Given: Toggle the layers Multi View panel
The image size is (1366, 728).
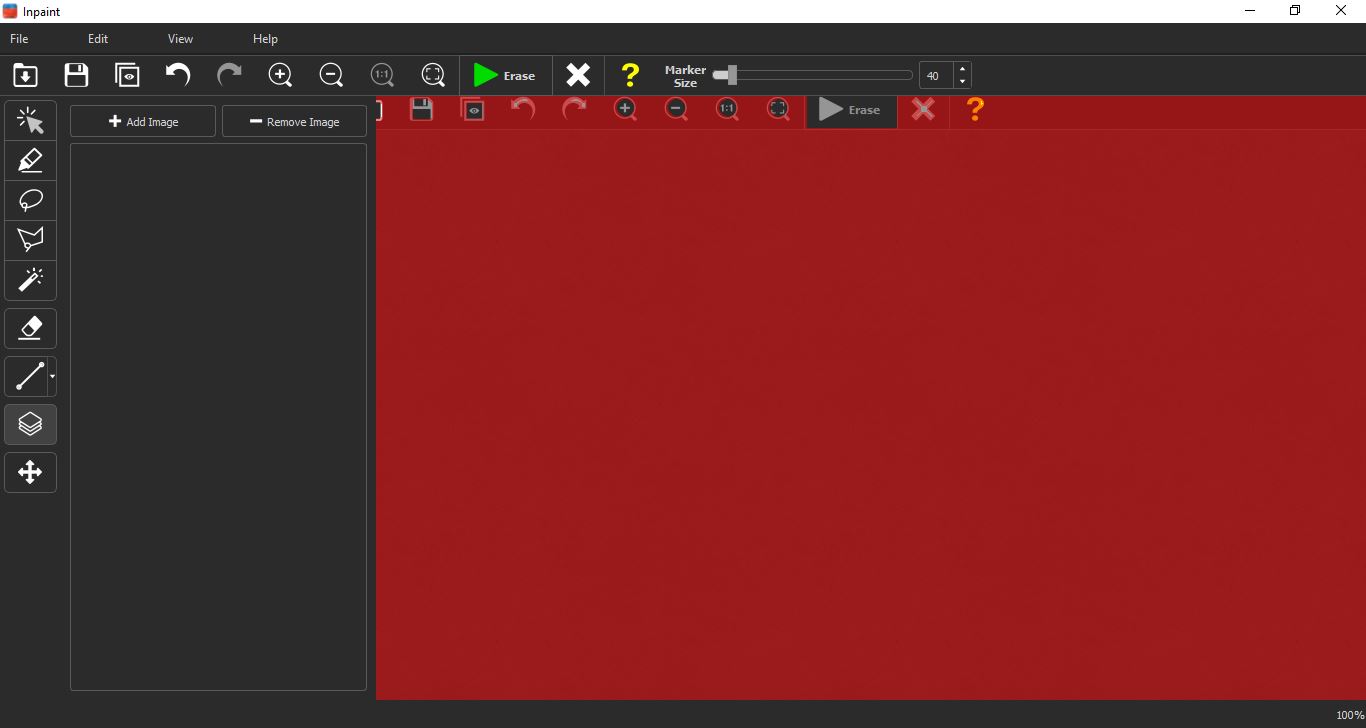Looking at the screenshot, I should tap(30, 424).
